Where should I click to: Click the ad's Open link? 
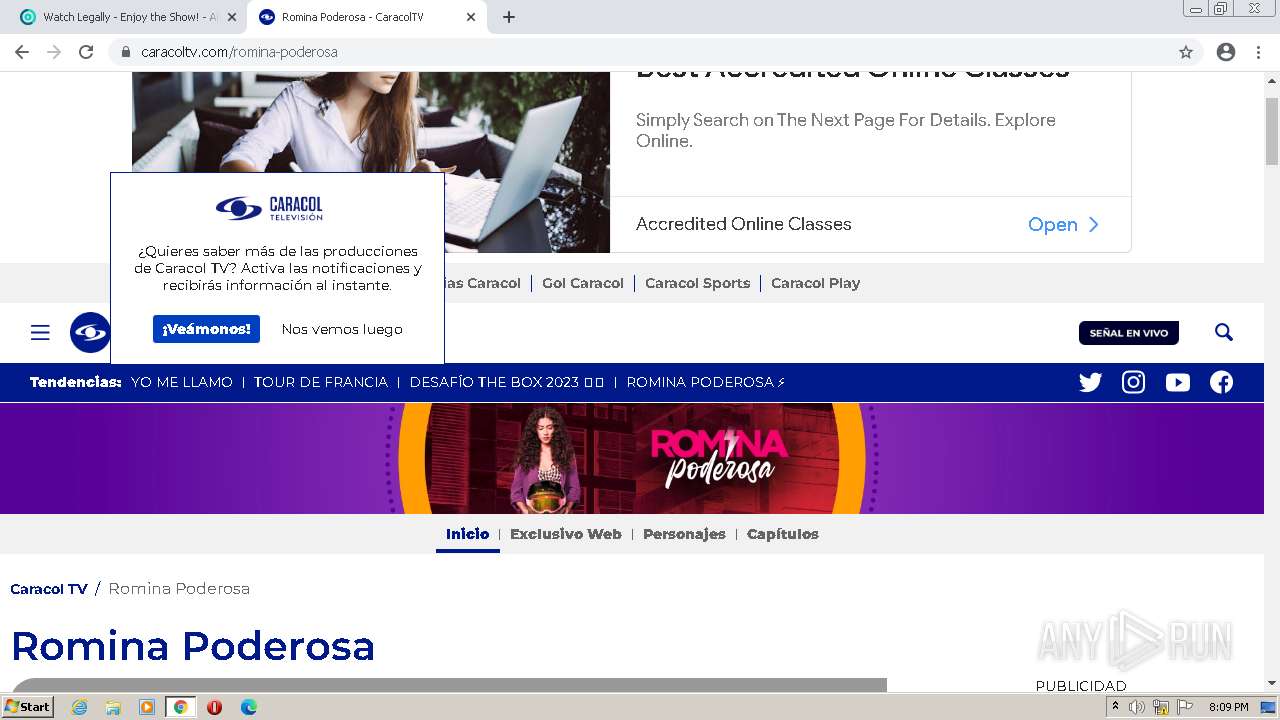pyautogui.click(x=1064, y=224)
